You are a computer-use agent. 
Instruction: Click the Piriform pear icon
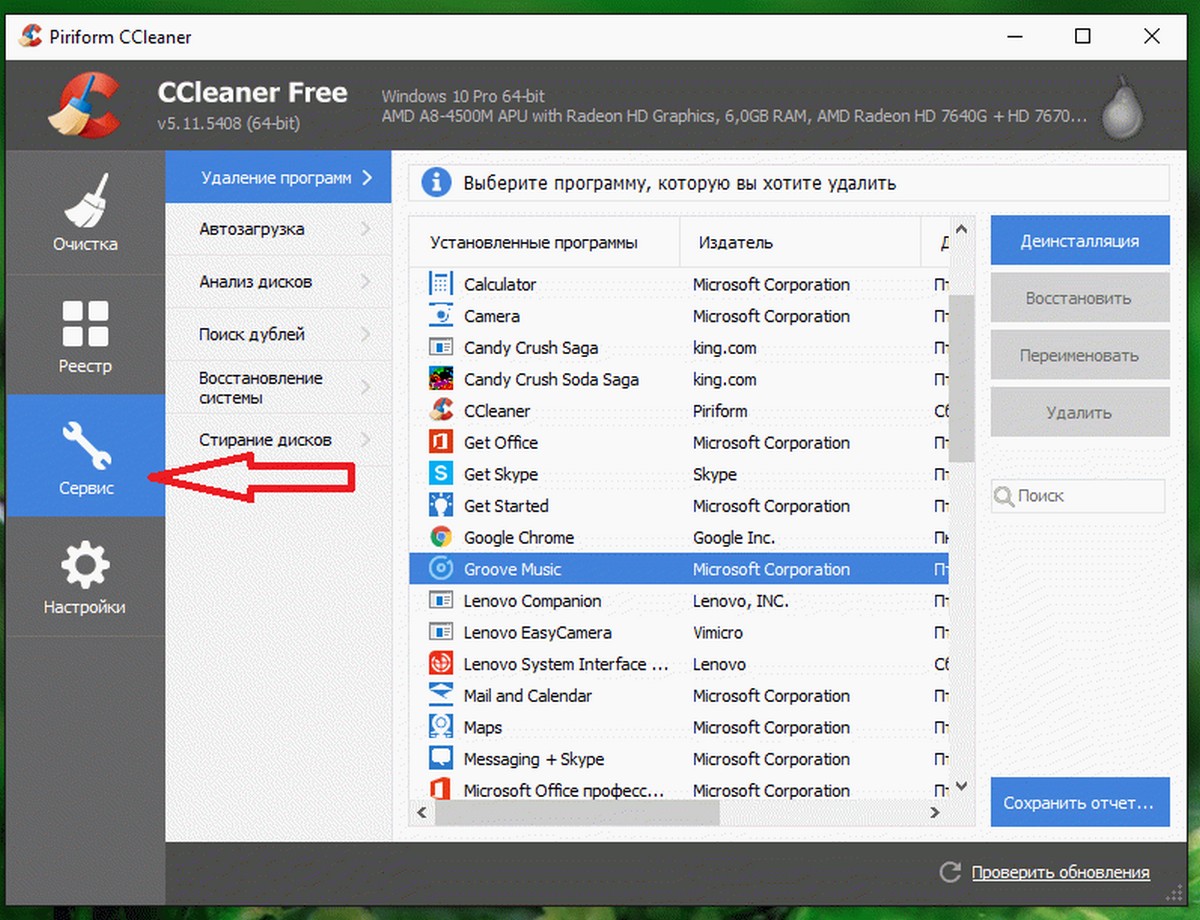(1123, 106)
